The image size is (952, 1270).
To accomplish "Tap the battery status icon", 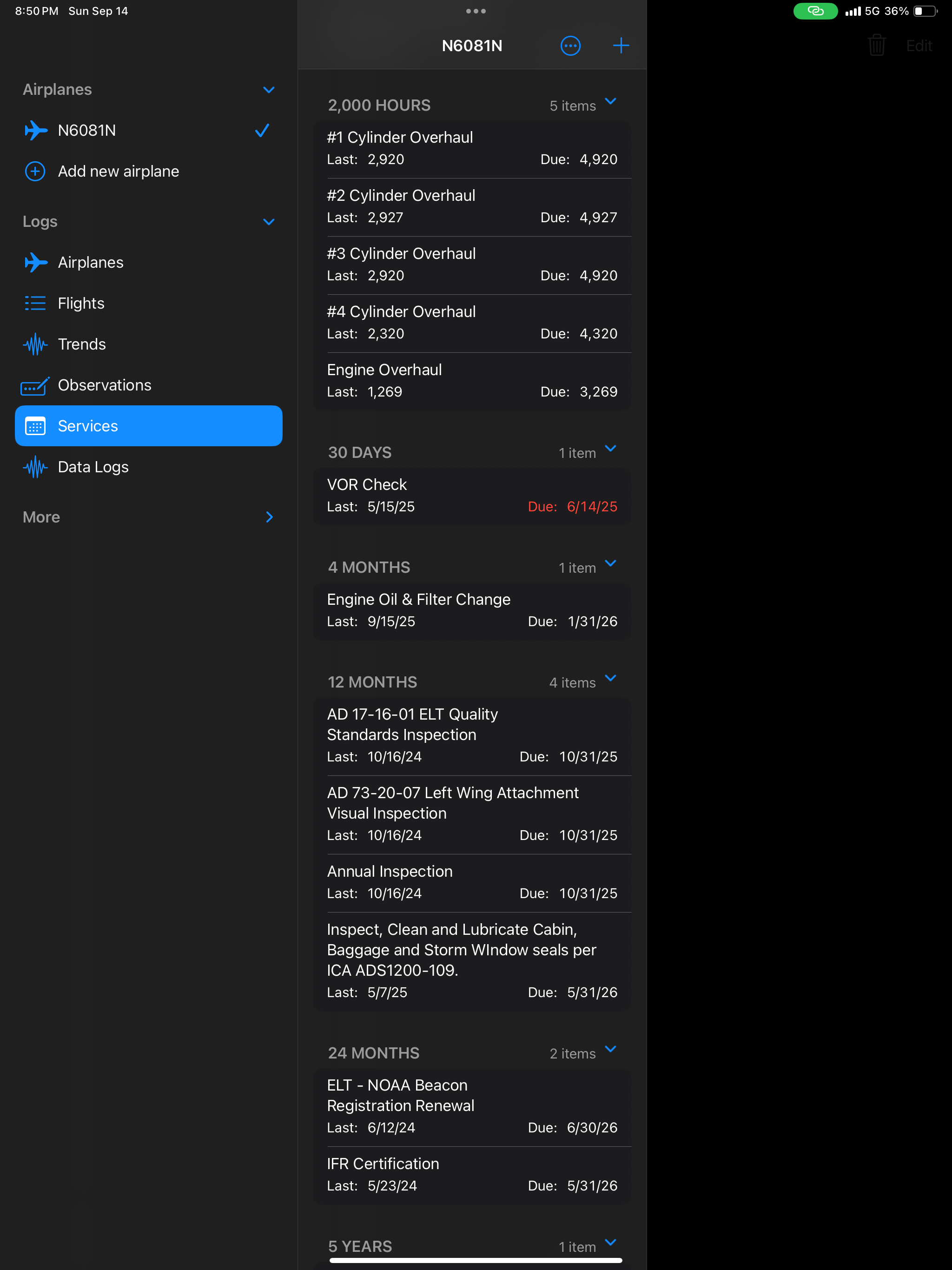I will click(x=925, y=11).
